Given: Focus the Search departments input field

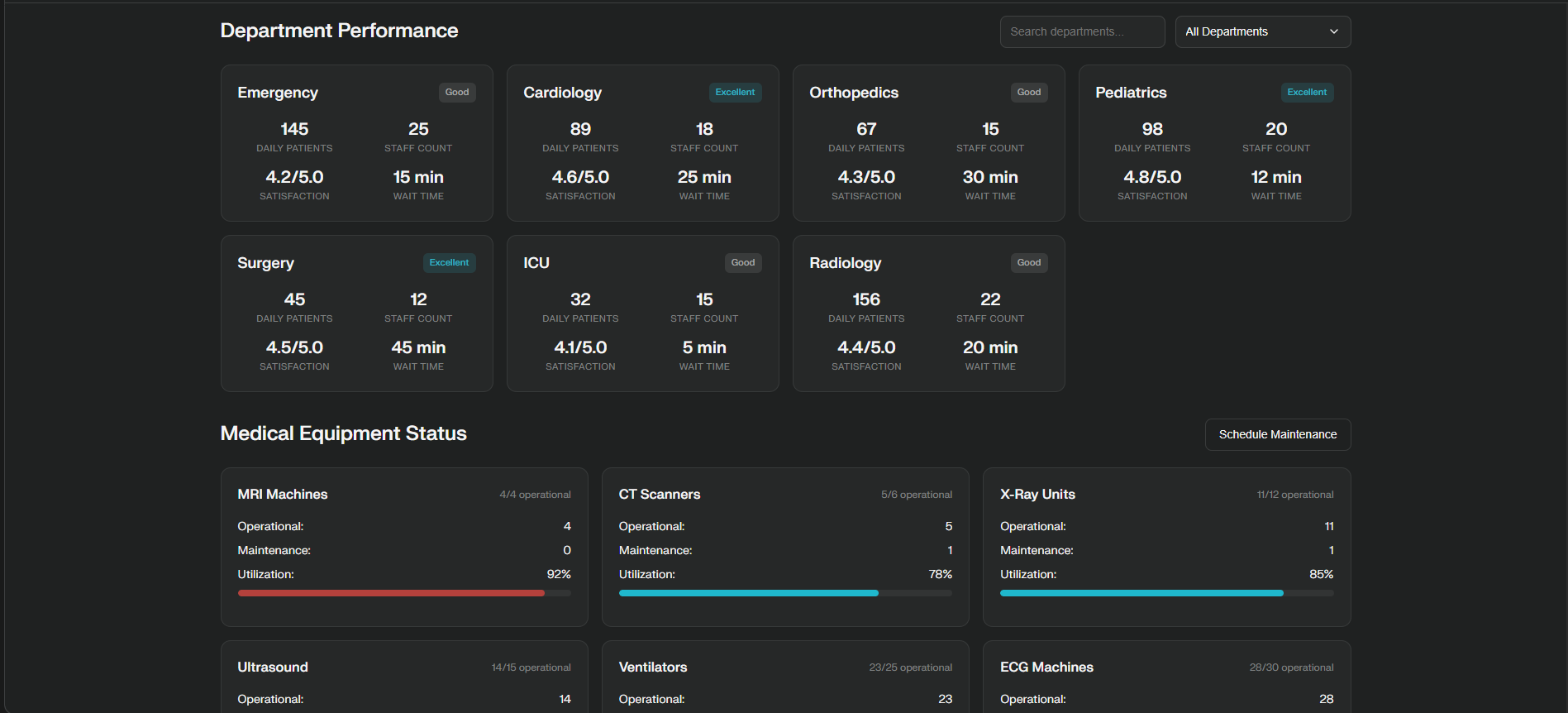Looking at the screenshot, I should click(x=1082, y=31).
